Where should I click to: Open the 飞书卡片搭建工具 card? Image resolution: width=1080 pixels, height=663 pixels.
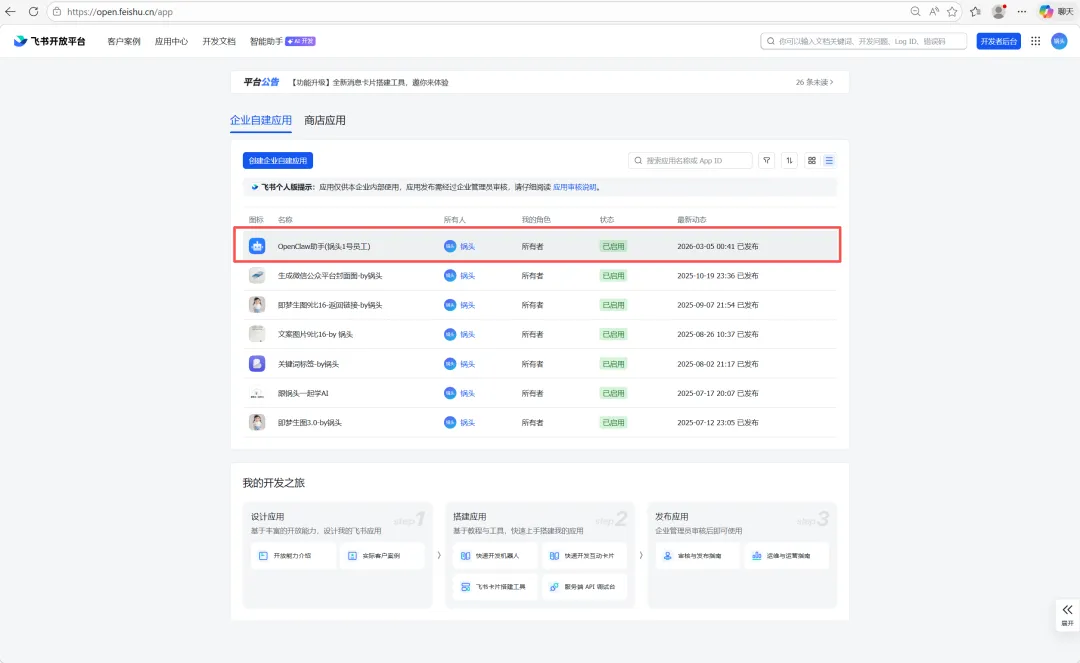point(495,587)
